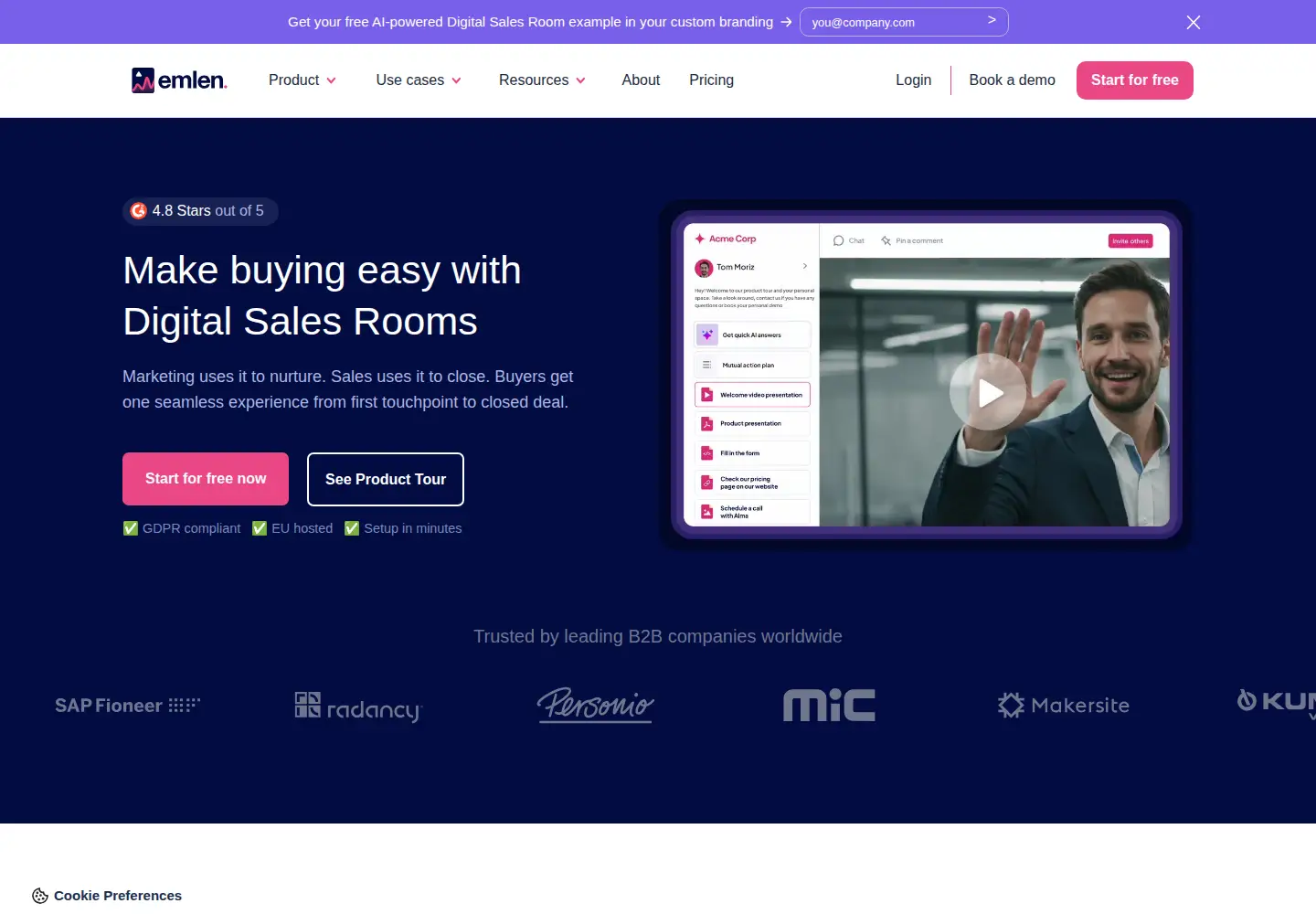Expand the Tom Moriz chevron
The width and height of the screenshot is (1316, 914).
click(805, 266)
